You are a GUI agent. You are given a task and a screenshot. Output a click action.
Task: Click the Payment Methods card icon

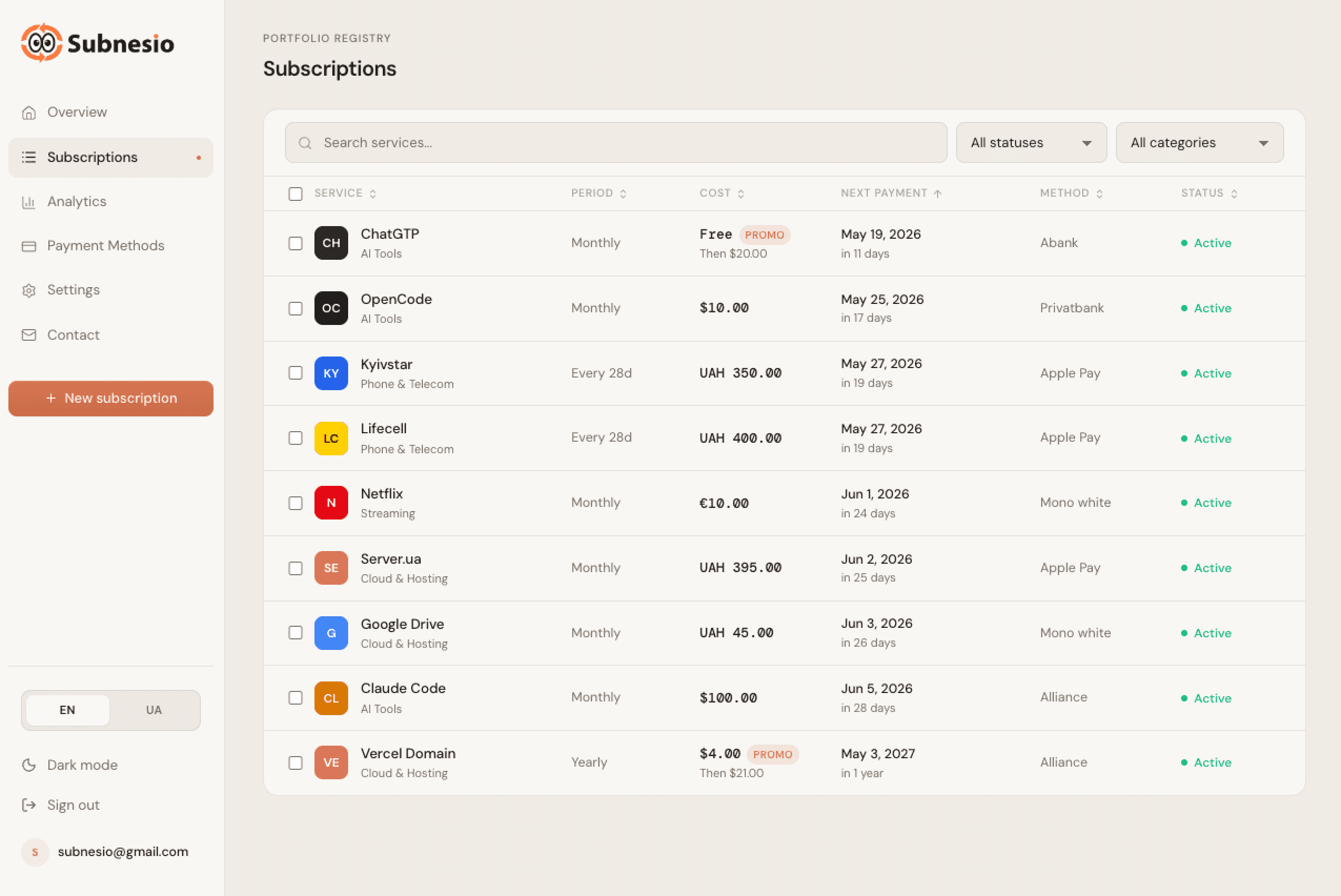click(28, 246)
